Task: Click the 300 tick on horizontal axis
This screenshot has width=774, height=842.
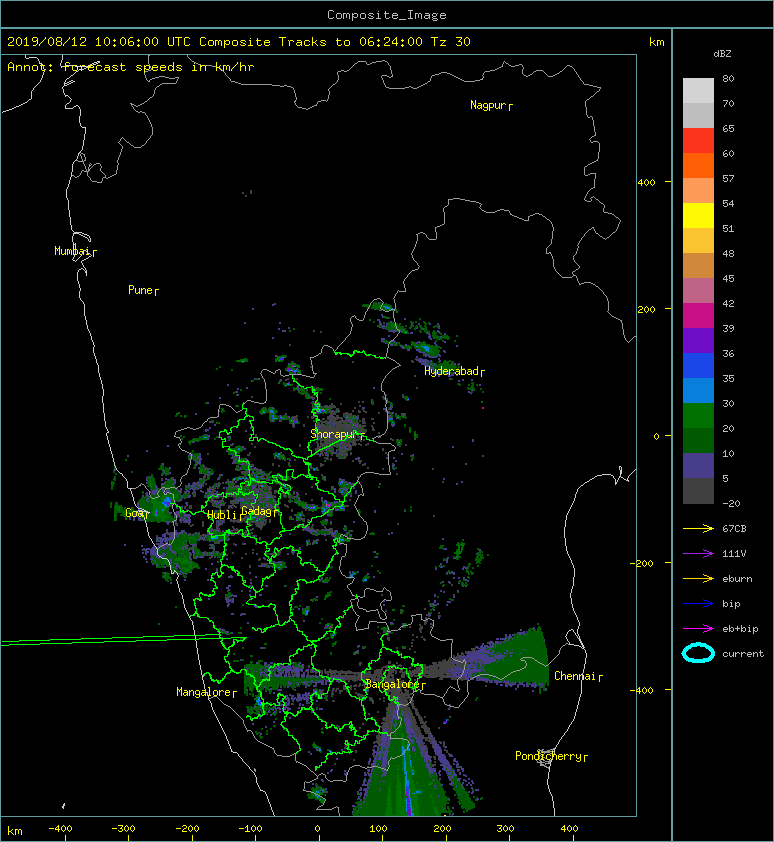Action: coord(505,829)
